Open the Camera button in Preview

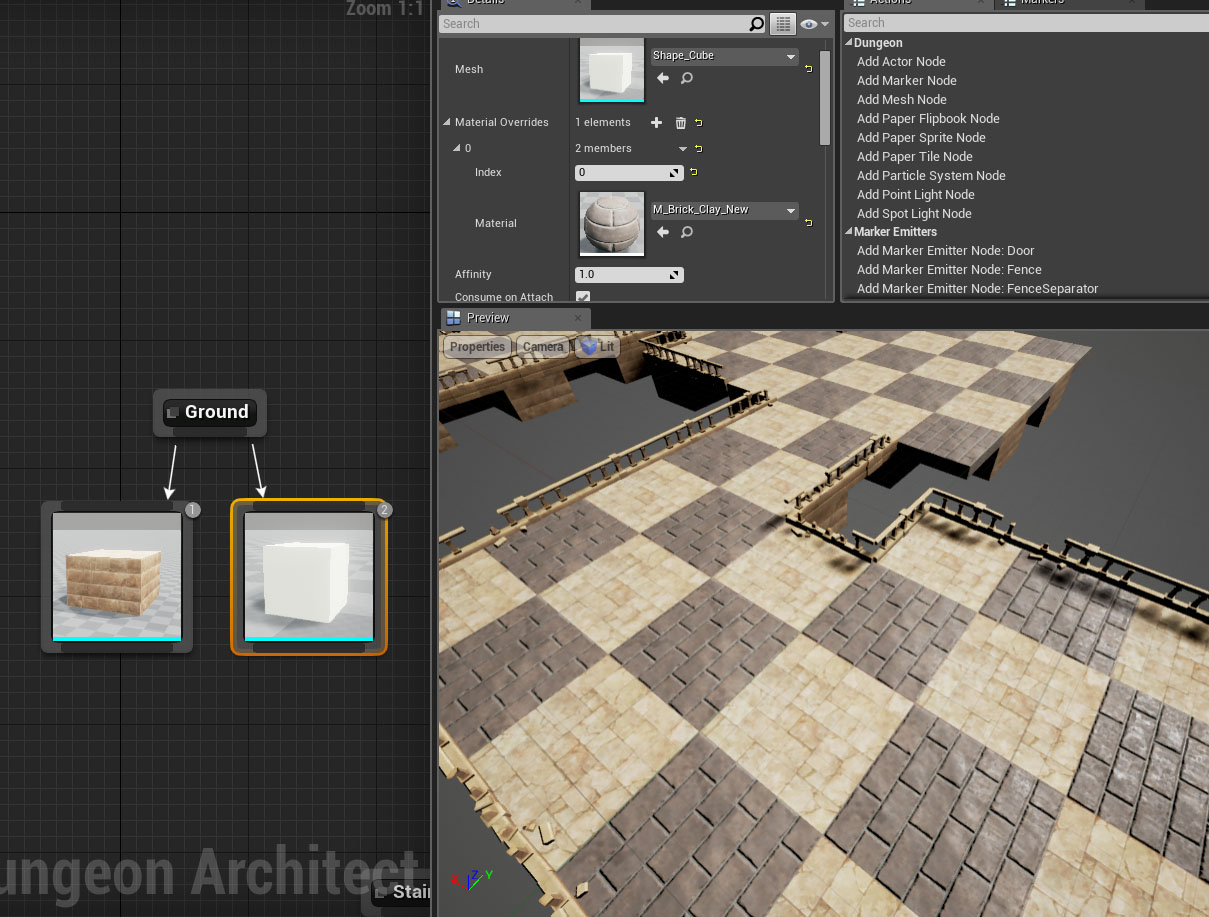pyautogui.click(x=543, y=347)
